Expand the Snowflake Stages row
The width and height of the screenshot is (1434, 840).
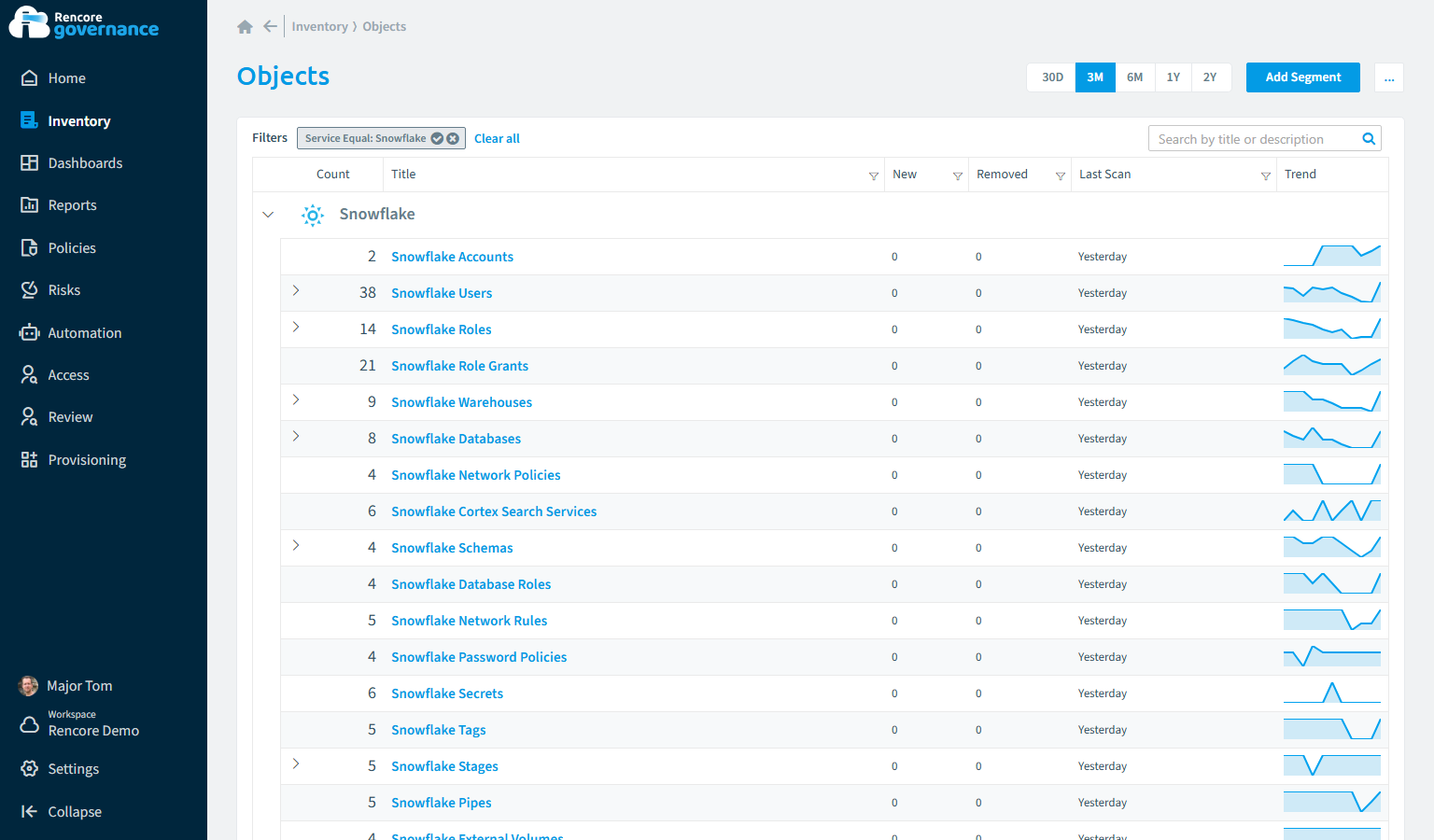point(296,764)
